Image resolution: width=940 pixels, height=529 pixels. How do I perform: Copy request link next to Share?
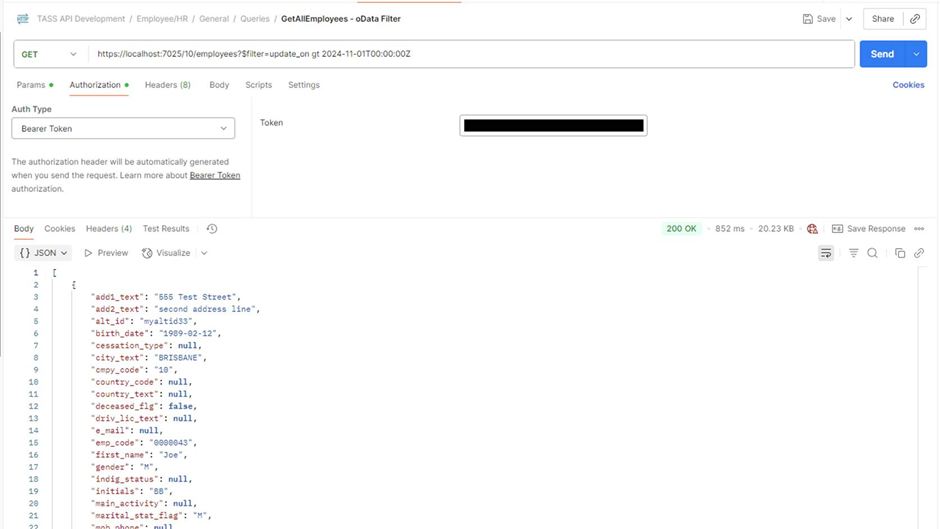point(915,19)
